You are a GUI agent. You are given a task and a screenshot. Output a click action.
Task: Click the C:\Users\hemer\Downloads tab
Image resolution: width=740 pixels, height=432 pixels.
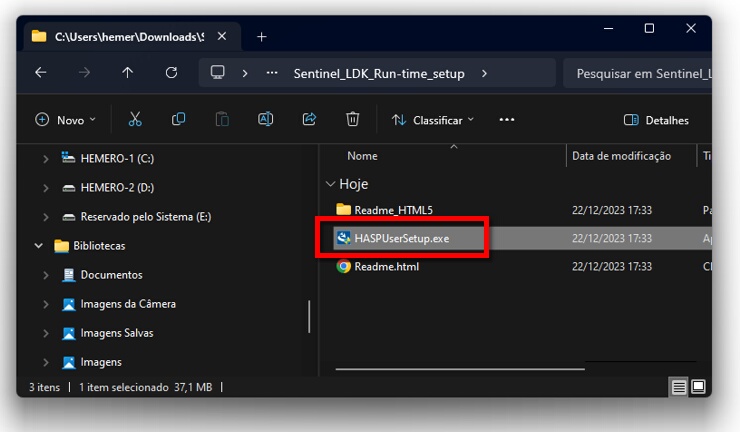pos(129,37)
